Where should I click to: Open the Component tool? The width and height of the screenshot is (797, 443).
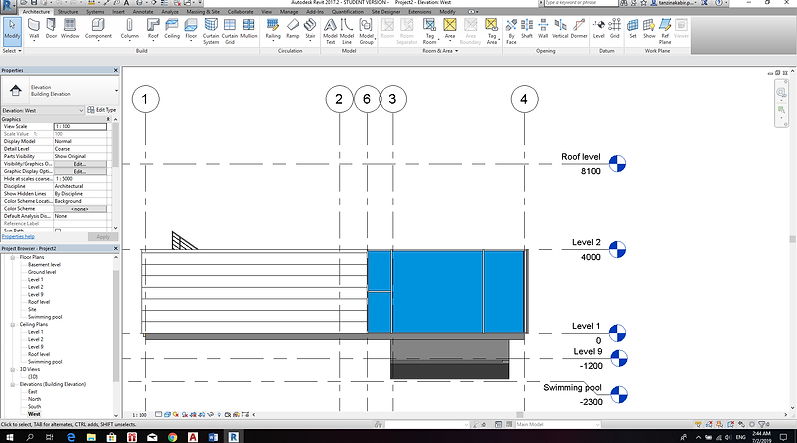(x=98, y=29)
